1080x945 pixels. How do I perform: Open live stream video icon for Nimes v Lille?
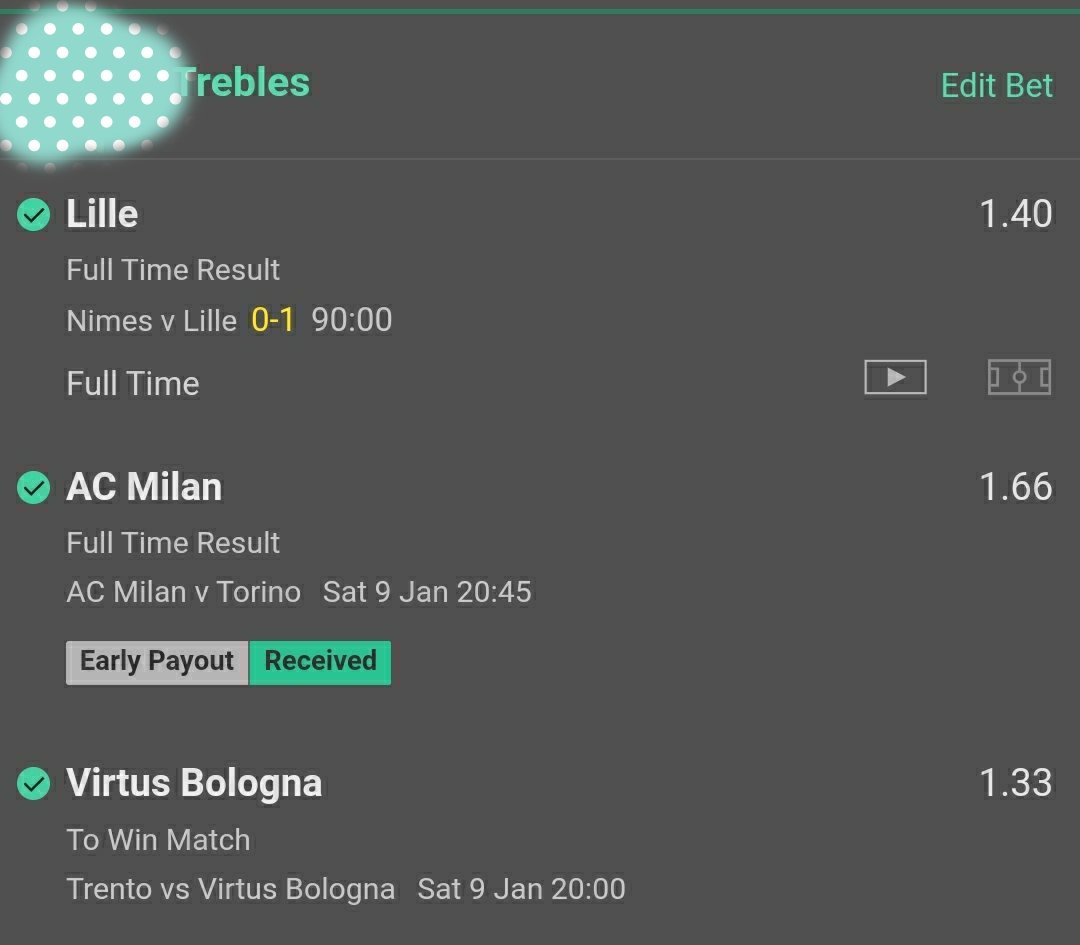895,377
